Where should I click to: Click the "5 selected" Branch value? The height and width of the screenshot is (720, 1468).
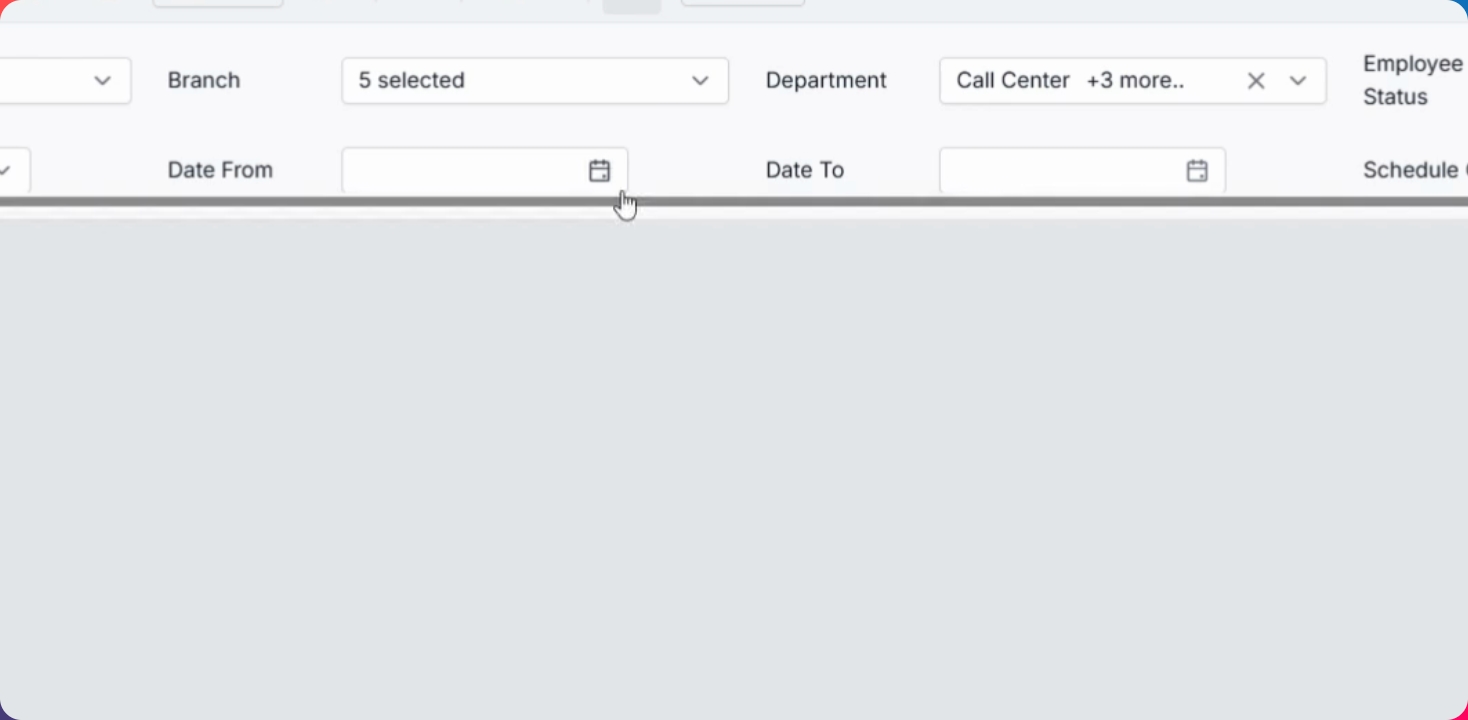point(412,81)
